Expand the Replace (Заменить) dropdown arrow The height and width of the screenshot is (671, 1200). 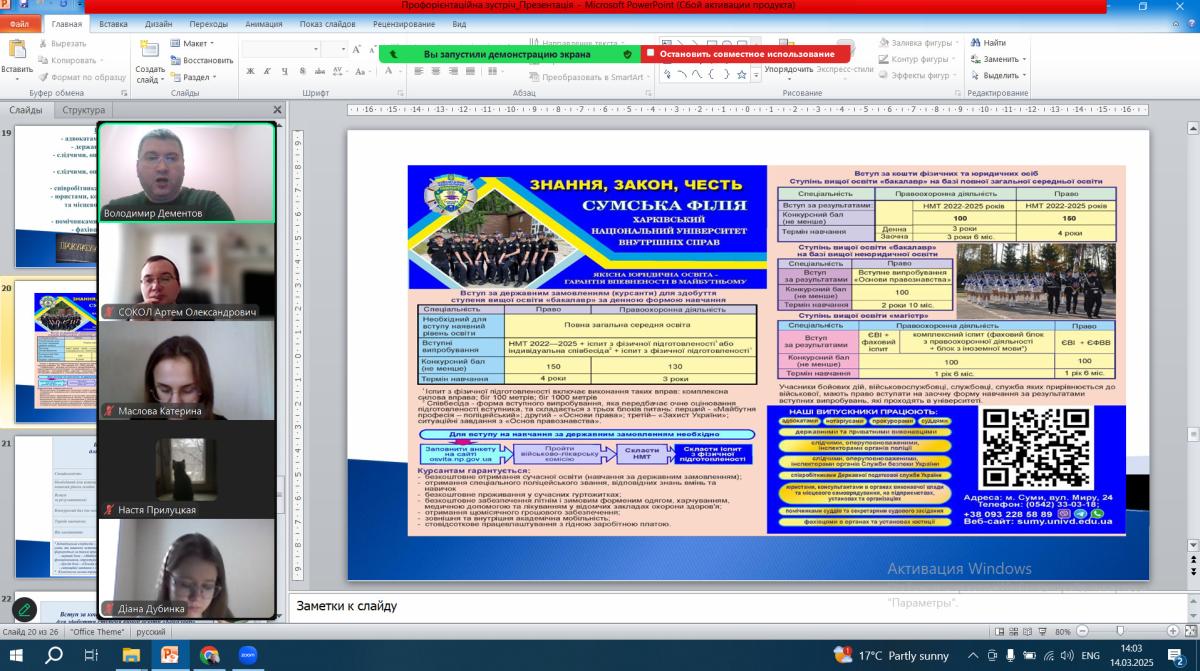1024,59
